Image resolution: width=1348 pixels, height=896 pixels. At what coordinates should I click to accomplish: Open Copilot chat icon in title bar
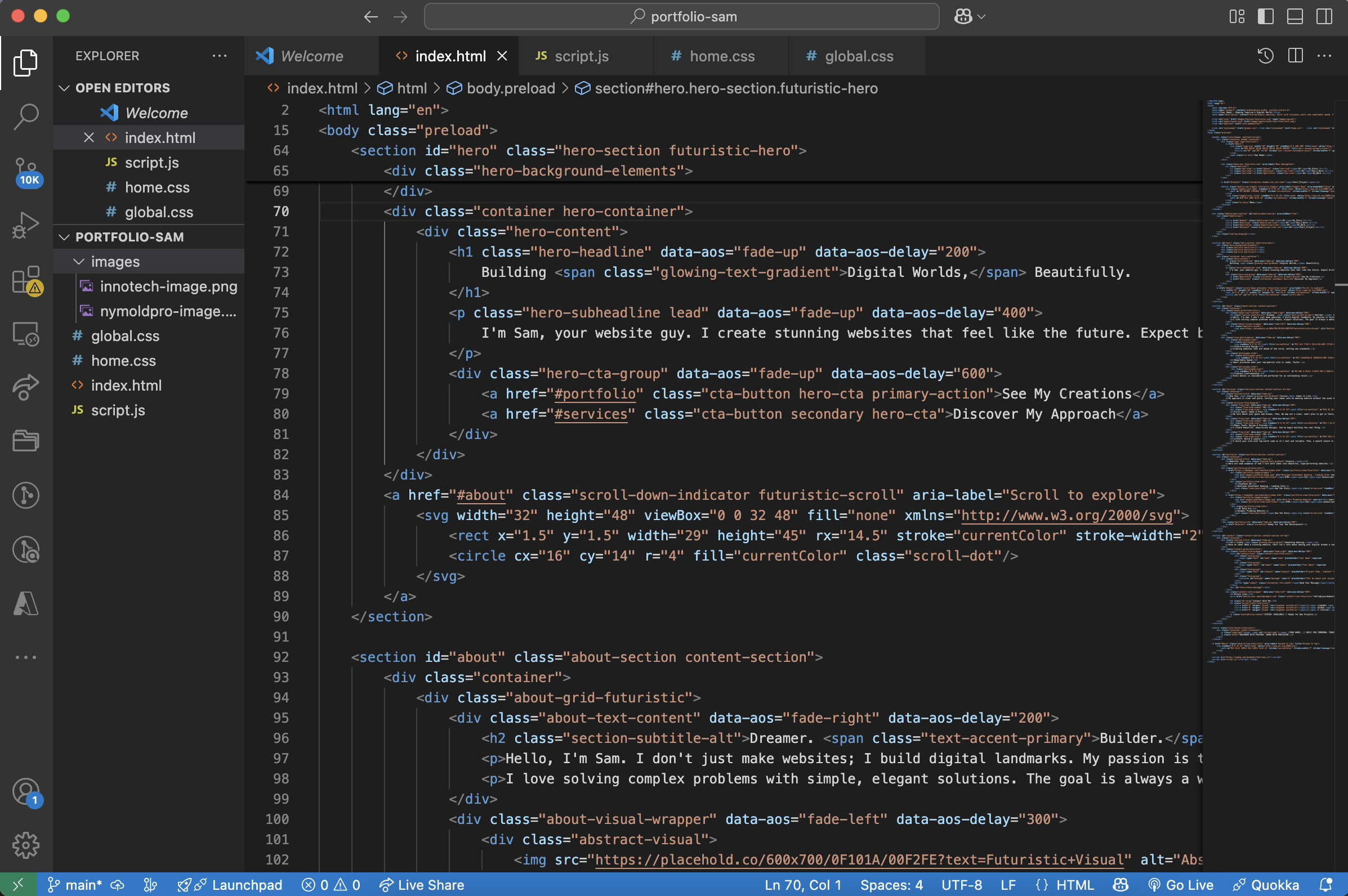[x=963, y=16]
